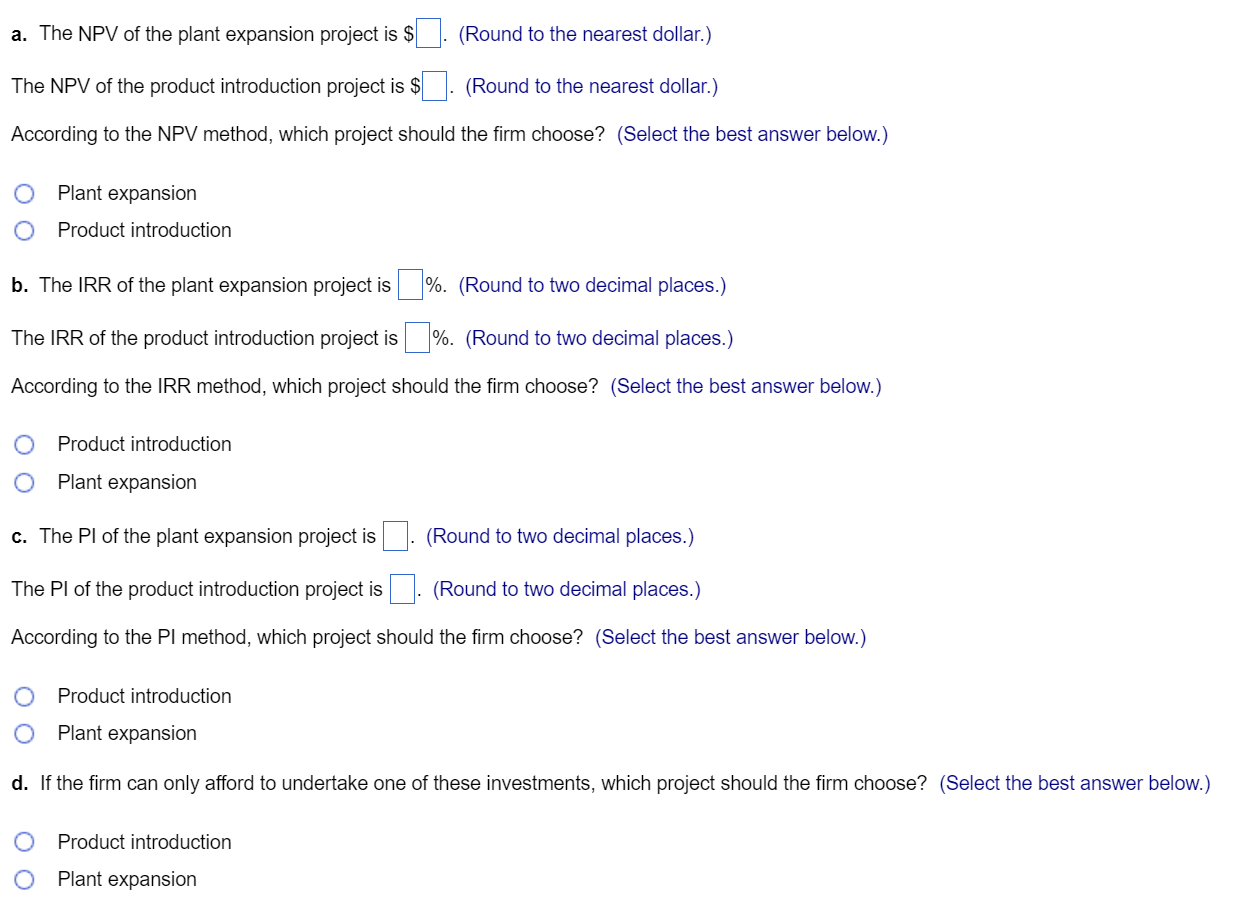Select "Product introduction" for question d
This screenshot has height=904, width=1236.
point(24,842)
